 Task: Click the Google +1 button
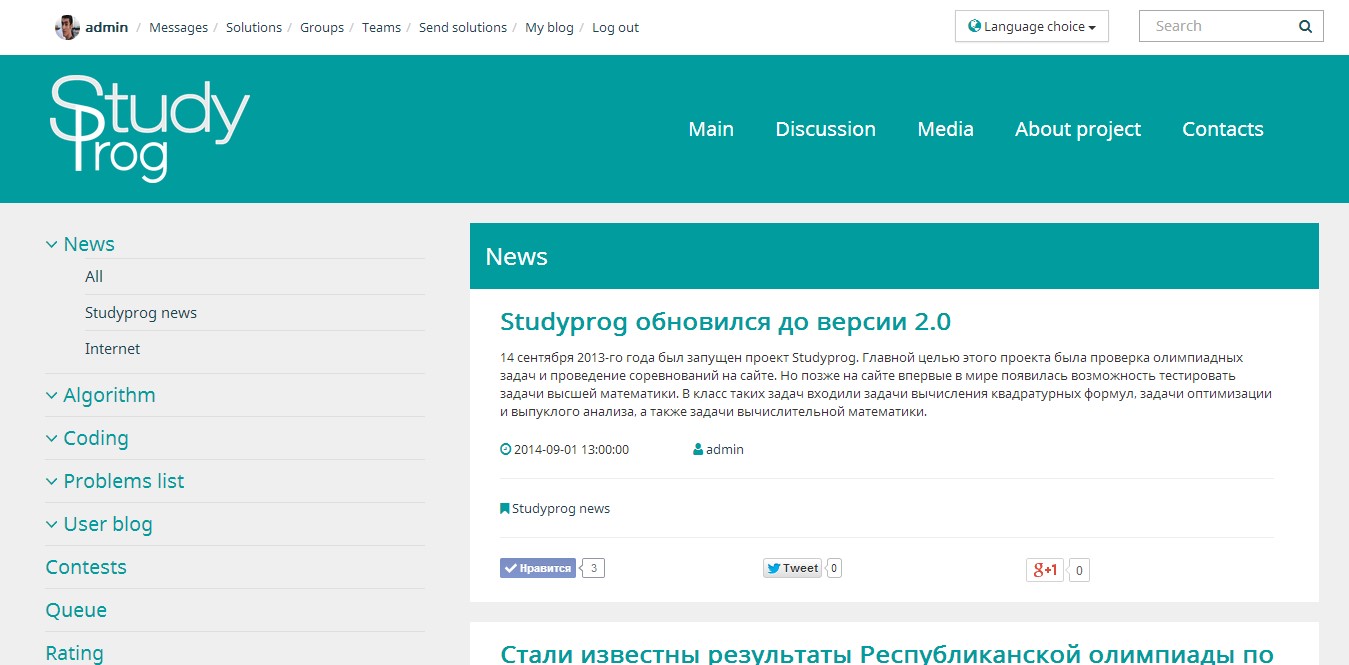click(1045, 570)
